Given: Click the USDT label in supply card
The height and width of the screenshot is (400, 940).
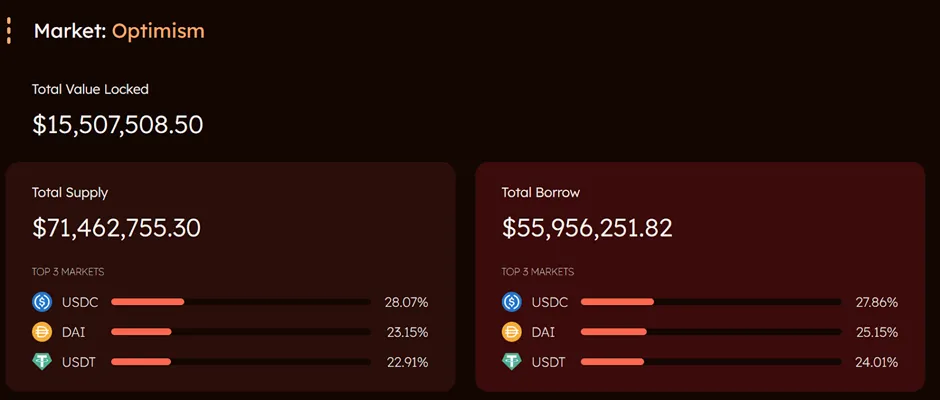Looking at the screenshot, I should tap(79, 362).
